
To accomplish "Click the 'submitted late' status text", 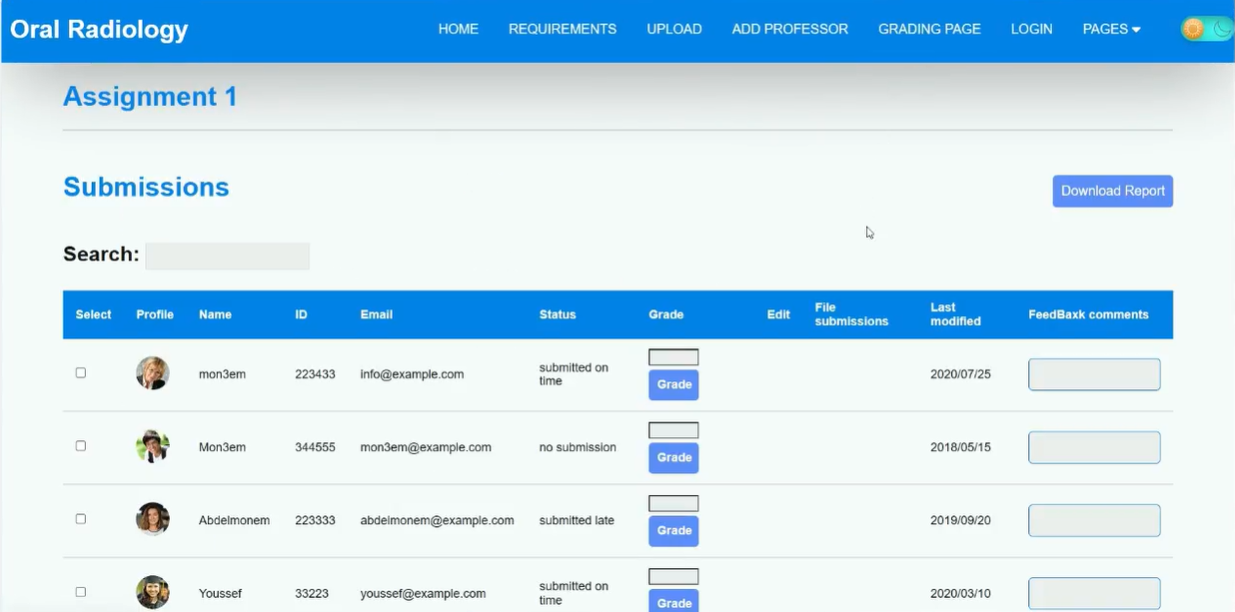I will [576, 520].
